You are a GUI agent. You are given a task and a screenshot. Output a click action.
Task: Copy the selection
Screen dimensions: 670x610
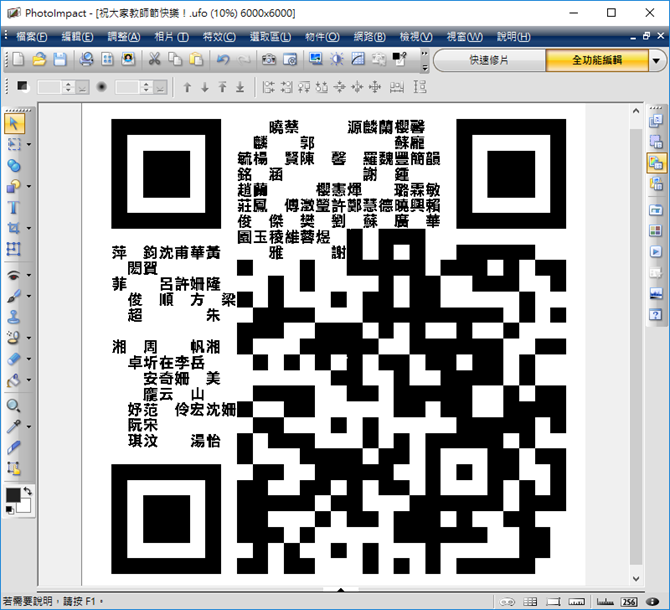pyautogui.click(x=175, y=59)
